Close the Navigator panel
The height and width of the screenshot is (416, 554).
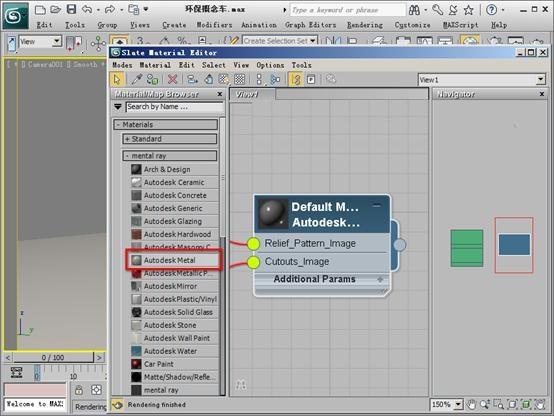click(x=542, y=94)
